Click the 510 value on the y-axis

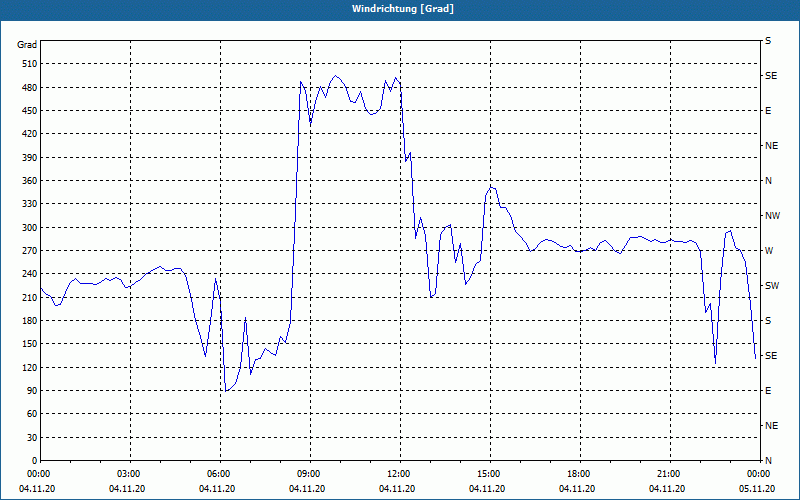click(30, 64)
